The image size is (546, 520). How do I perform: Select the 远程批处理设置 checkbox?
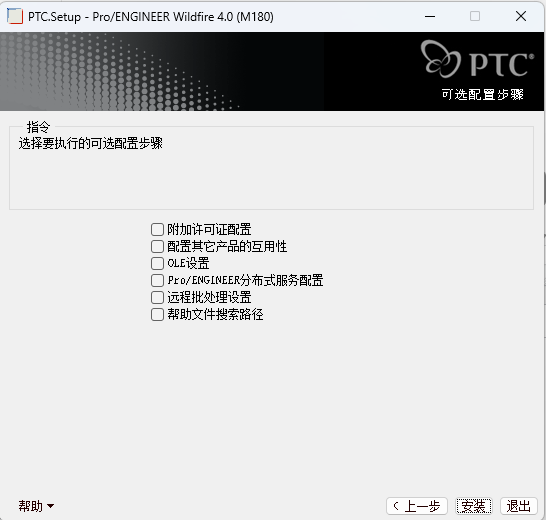click(157, 297)
